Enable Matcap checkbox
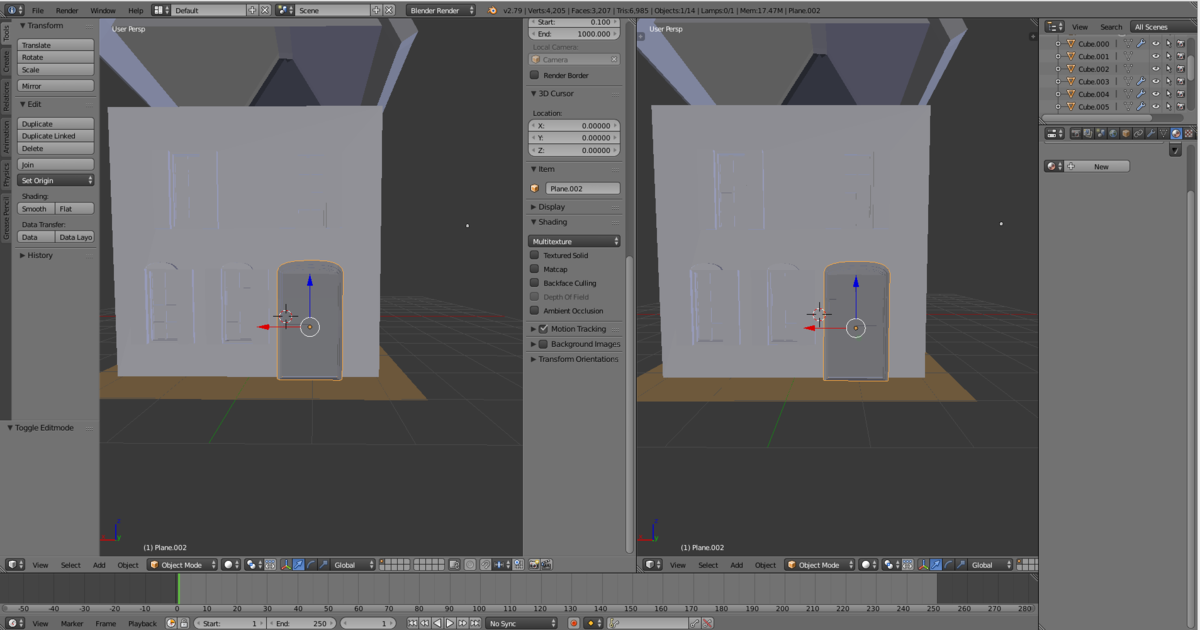The image size is (1200, 630). point(535,269)
